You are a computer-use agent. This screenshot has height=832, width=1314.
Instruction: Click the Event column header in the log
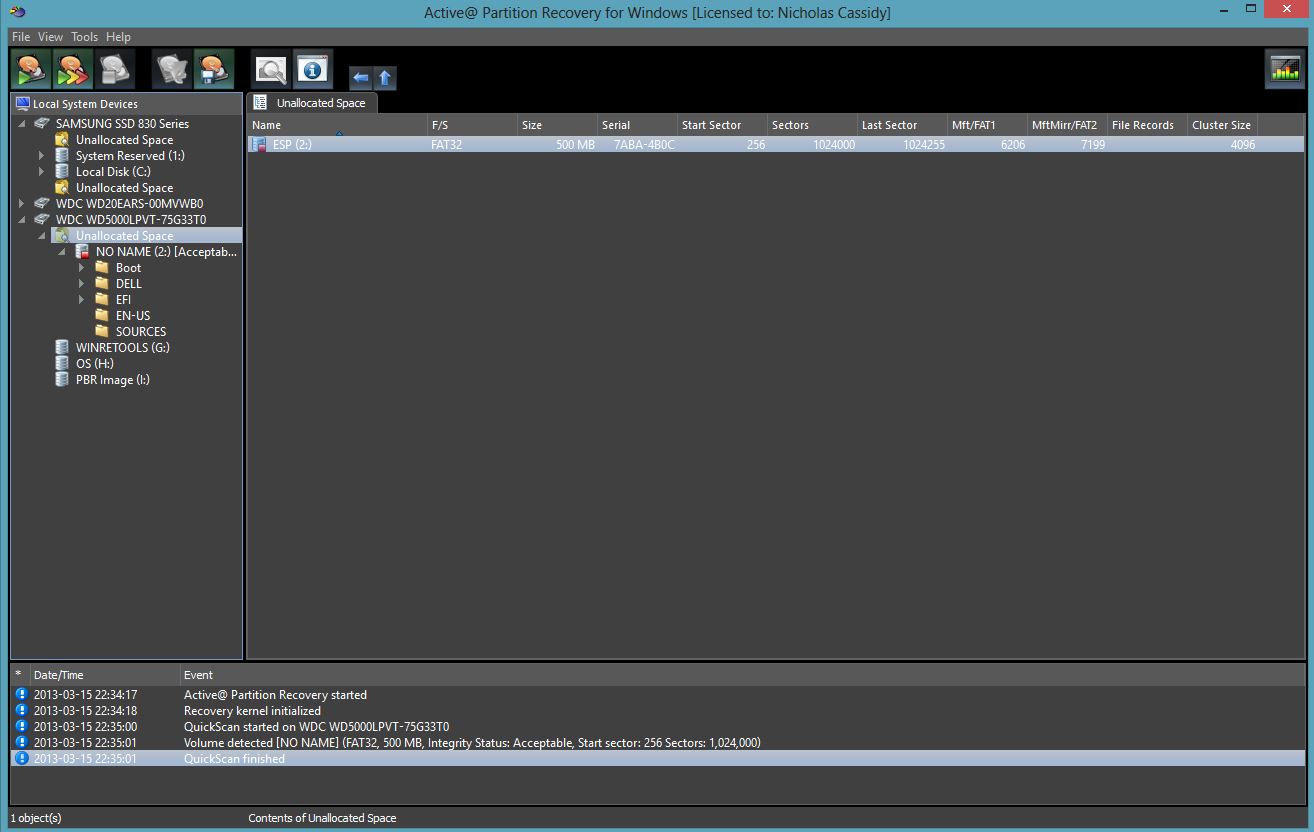coord(742,675)
